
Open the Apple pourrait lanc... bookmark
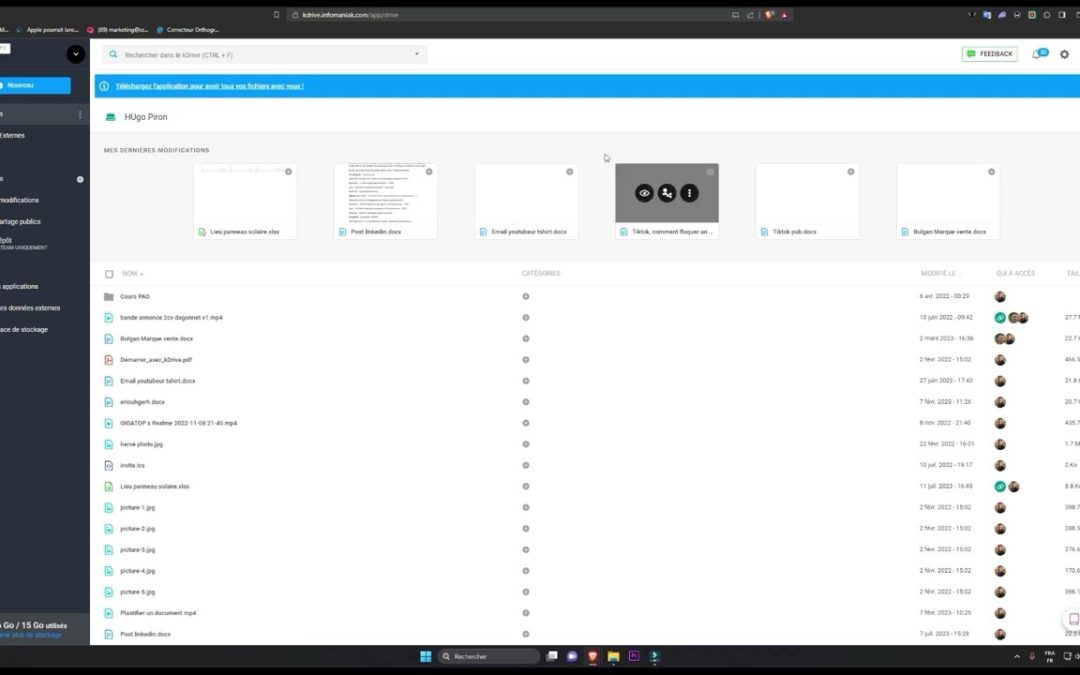click(x=47, y=30)
